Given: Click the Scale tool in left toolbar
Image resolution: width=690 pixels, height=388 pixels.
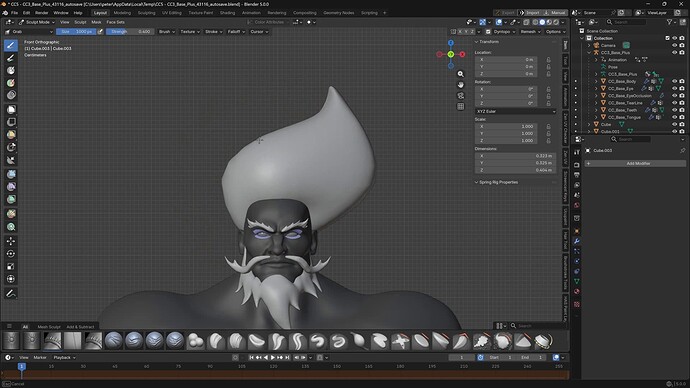Looking at the screenshot, I should tap(11, 267).
